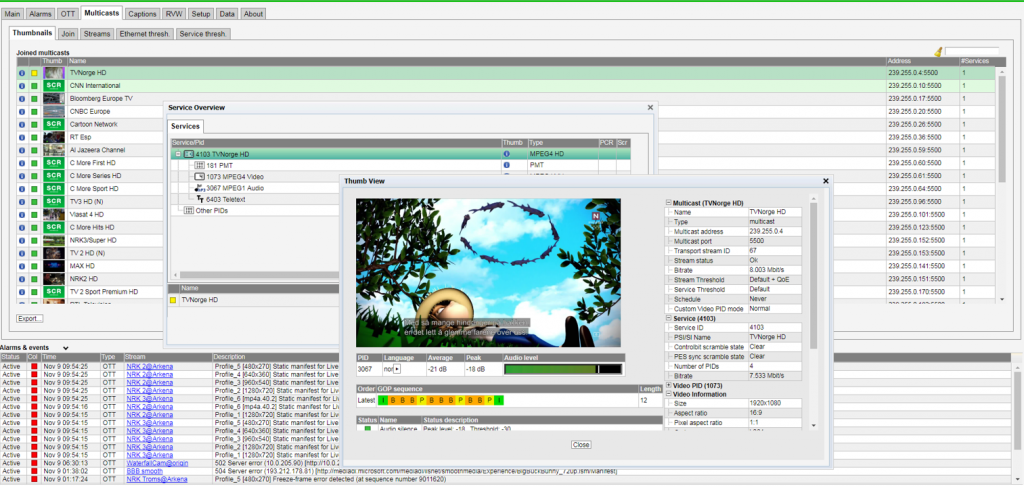Click the Export... button

pyautogui.click(x=30, y=318)
